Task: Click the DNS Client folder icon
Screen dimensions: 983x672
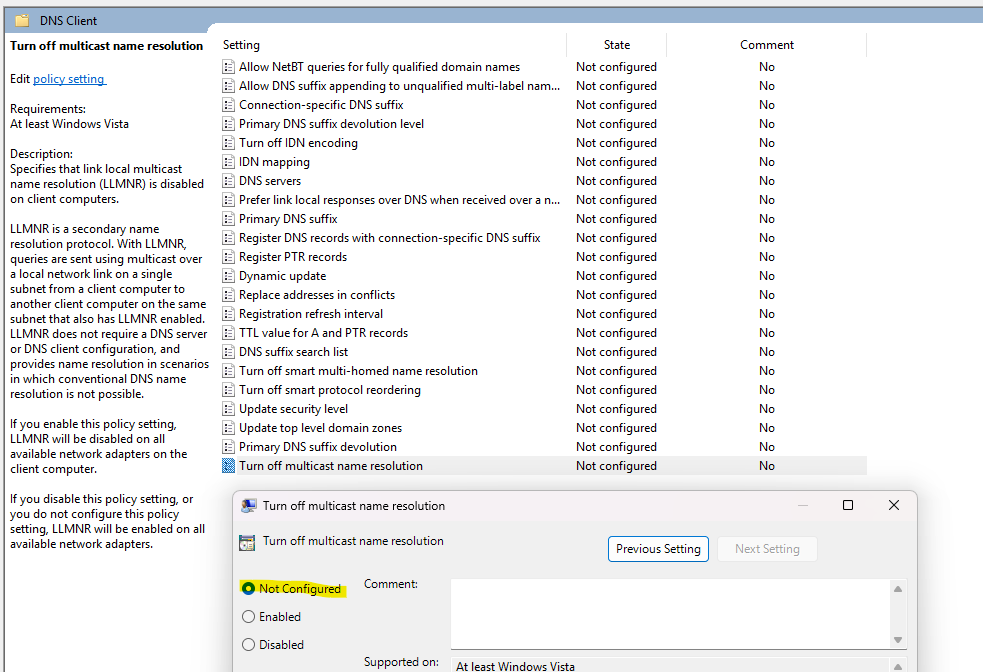Action: pyautogui.click(x=22, y=21)
